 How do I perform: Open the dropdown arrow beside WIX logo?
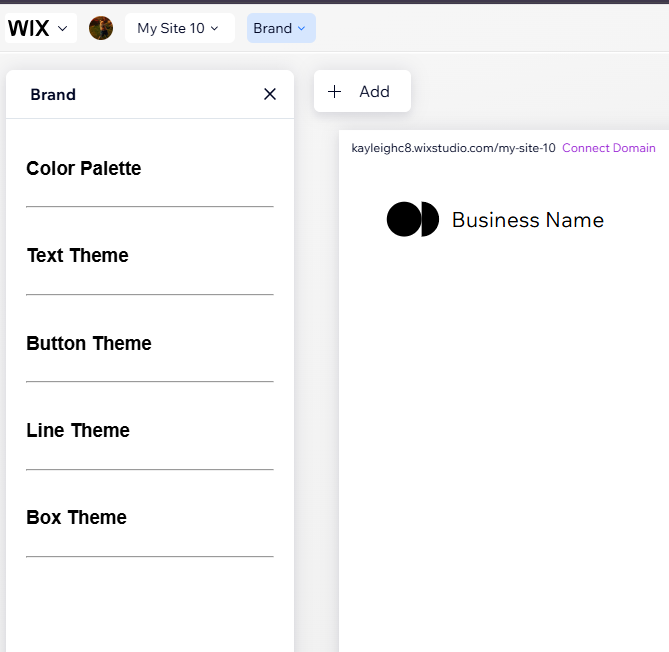point(63,29)
